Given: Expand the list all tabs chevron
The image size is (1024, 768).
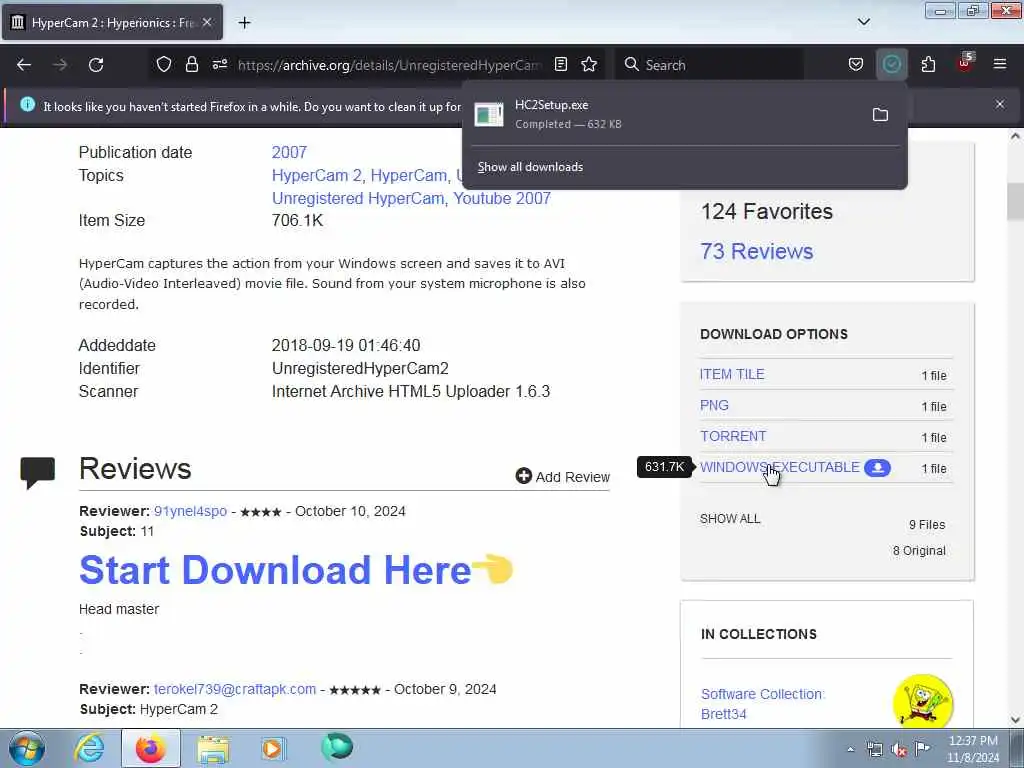Looking at the screenshot, I should click(x=863, y=22).
